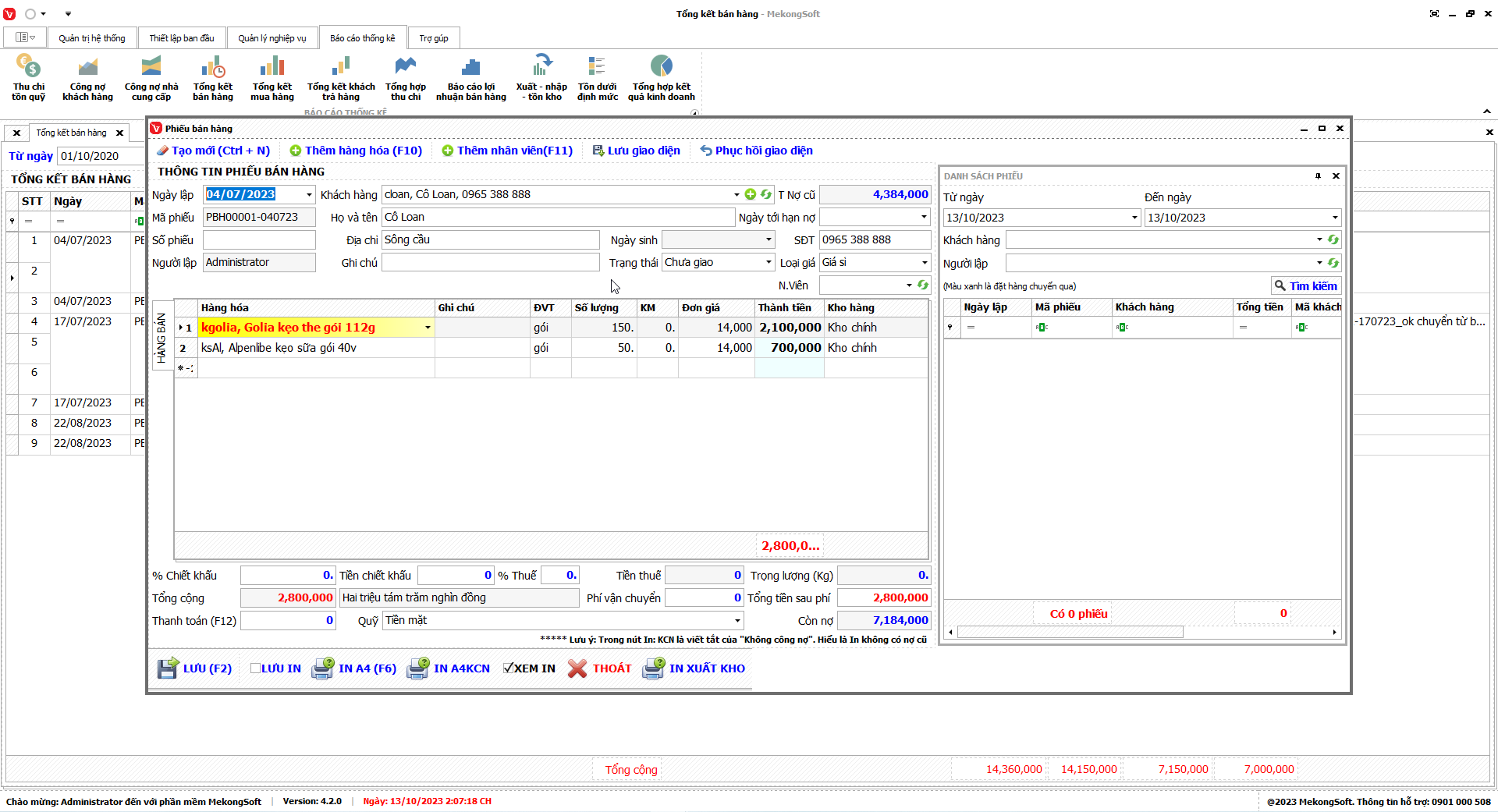This screenshot has height=812, width=1498.
Task: Click Tổng kết mua hàng ribbon icon
Action: tap(272, 77)
